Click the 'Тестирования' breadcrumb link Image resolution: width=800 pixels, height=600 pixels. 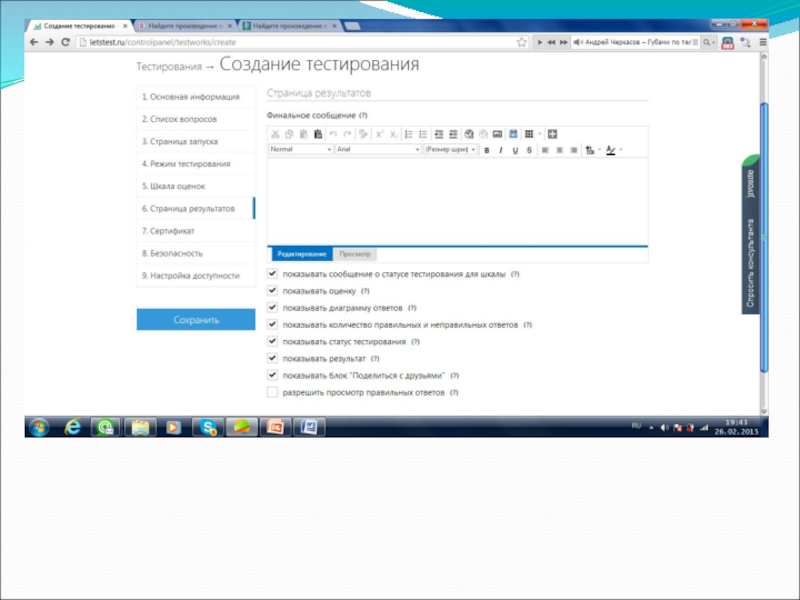pyautogui.click(x=169, y=67)
